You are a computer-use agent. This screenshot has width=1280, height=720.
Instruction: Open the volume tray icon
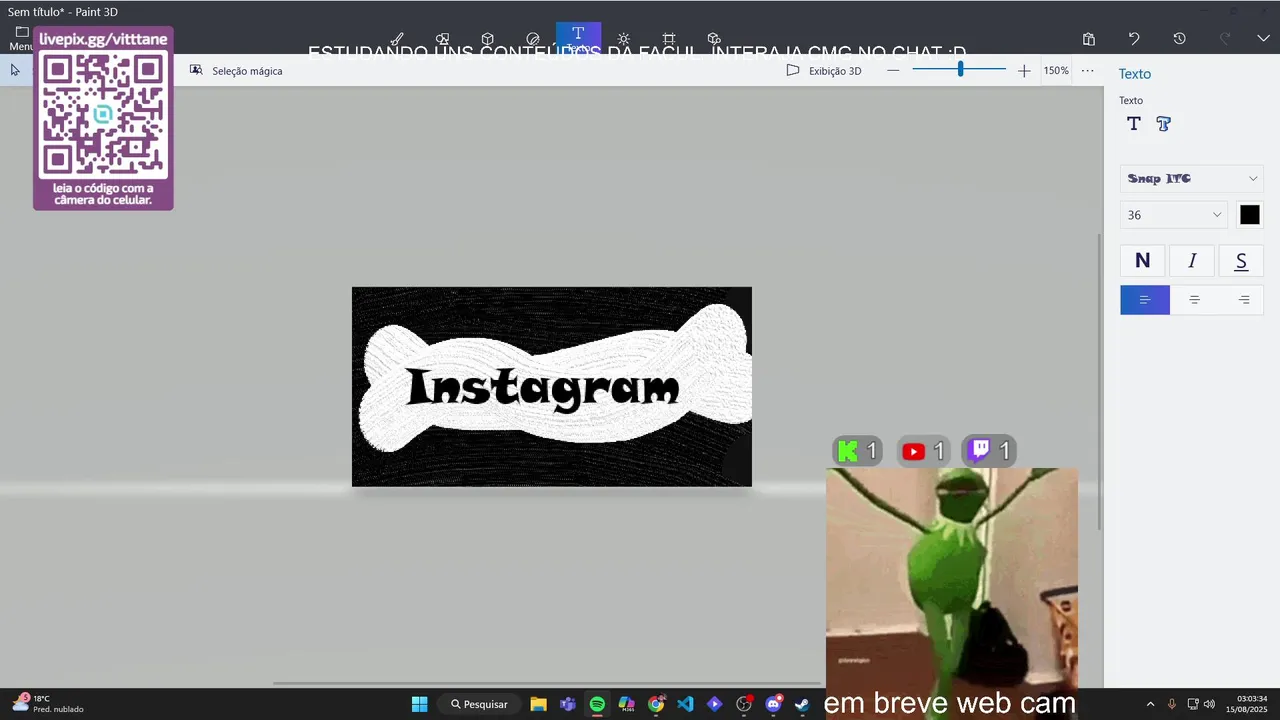tap(1210, 704)
